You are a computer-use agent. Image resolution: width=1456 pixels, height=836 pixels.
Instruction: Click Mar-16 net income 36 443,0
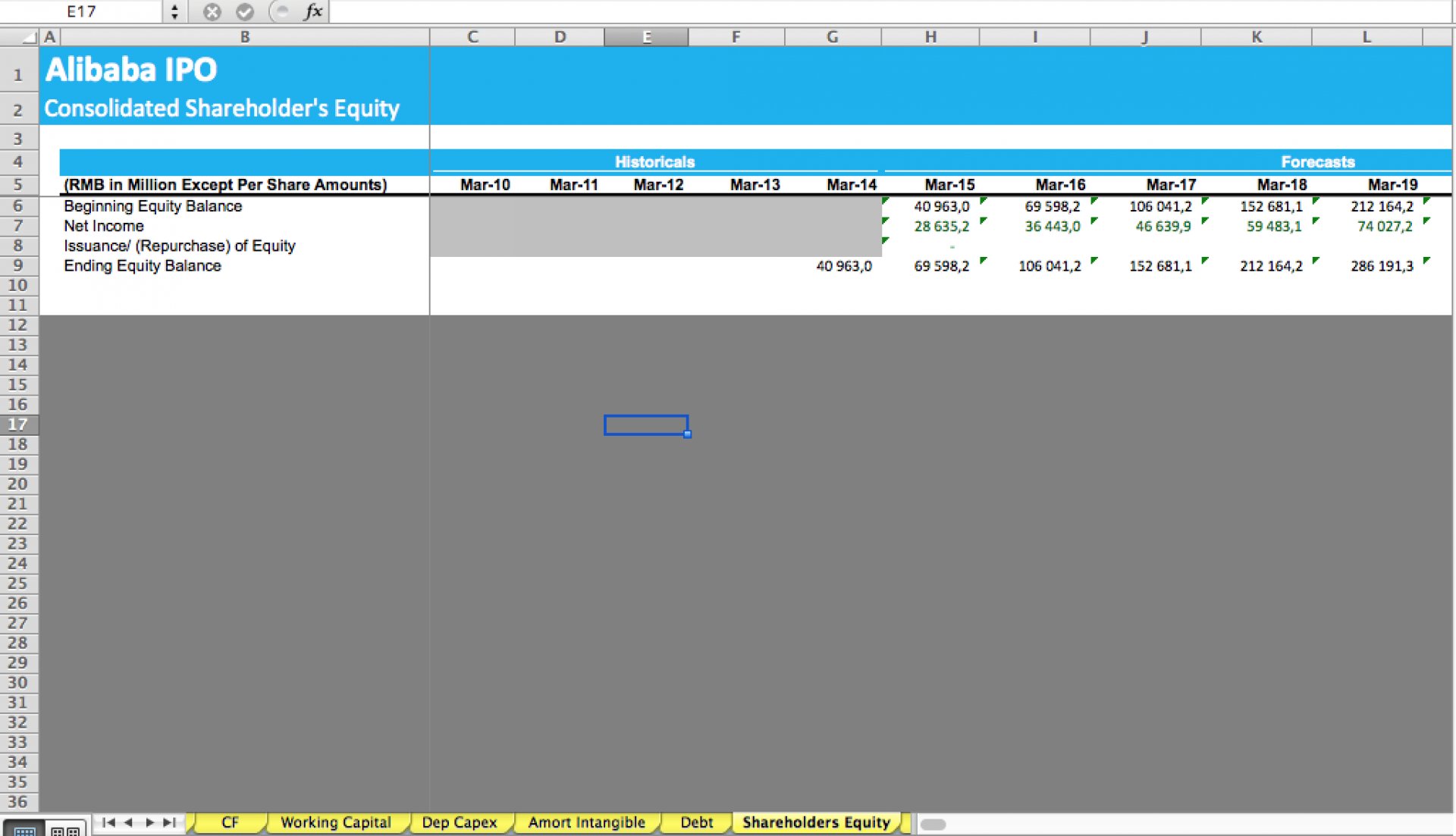(1053, 226)
